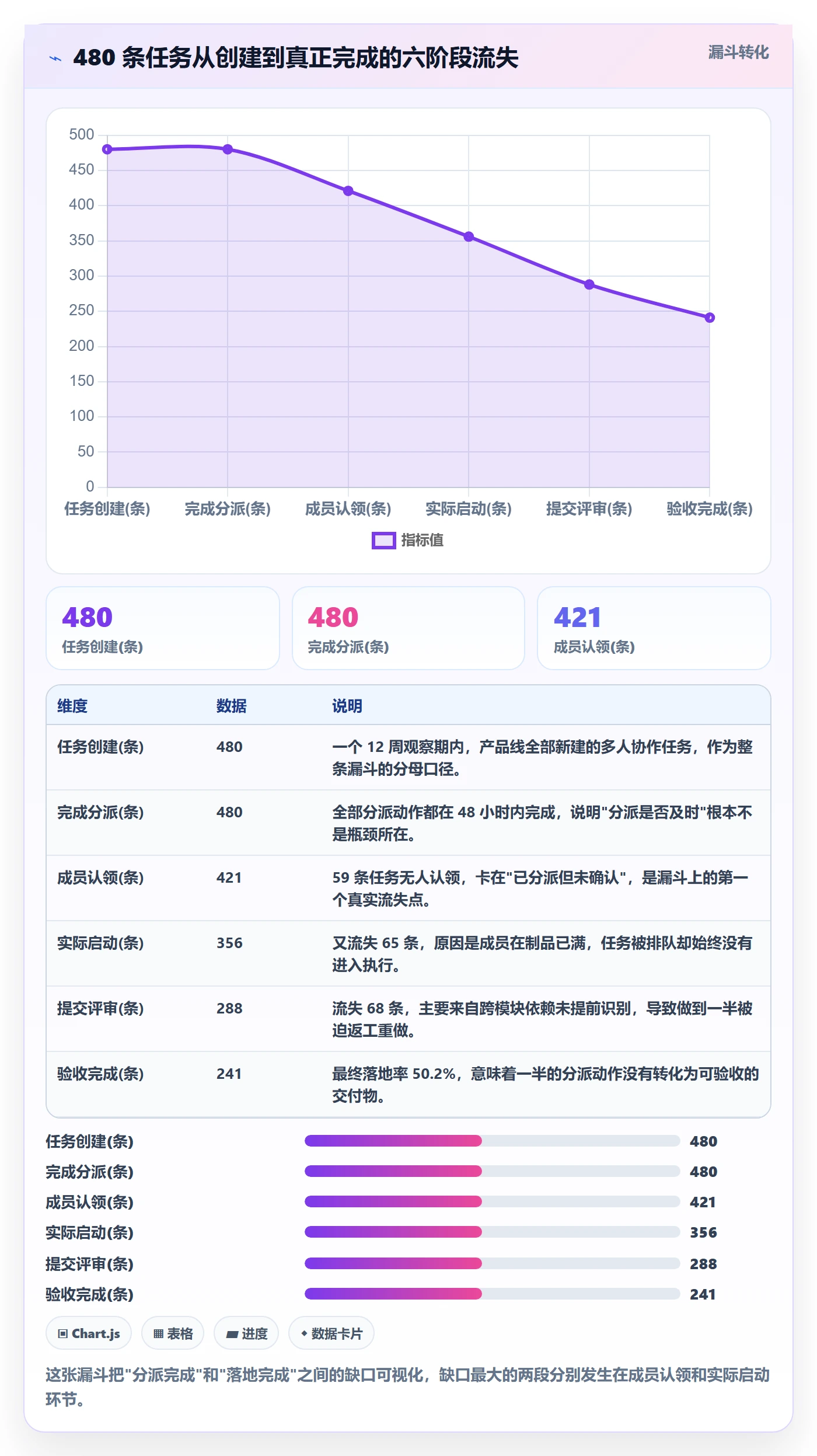Click the 验收完成(条) progress bar

pyautogui.click(x=493, y=1294)
